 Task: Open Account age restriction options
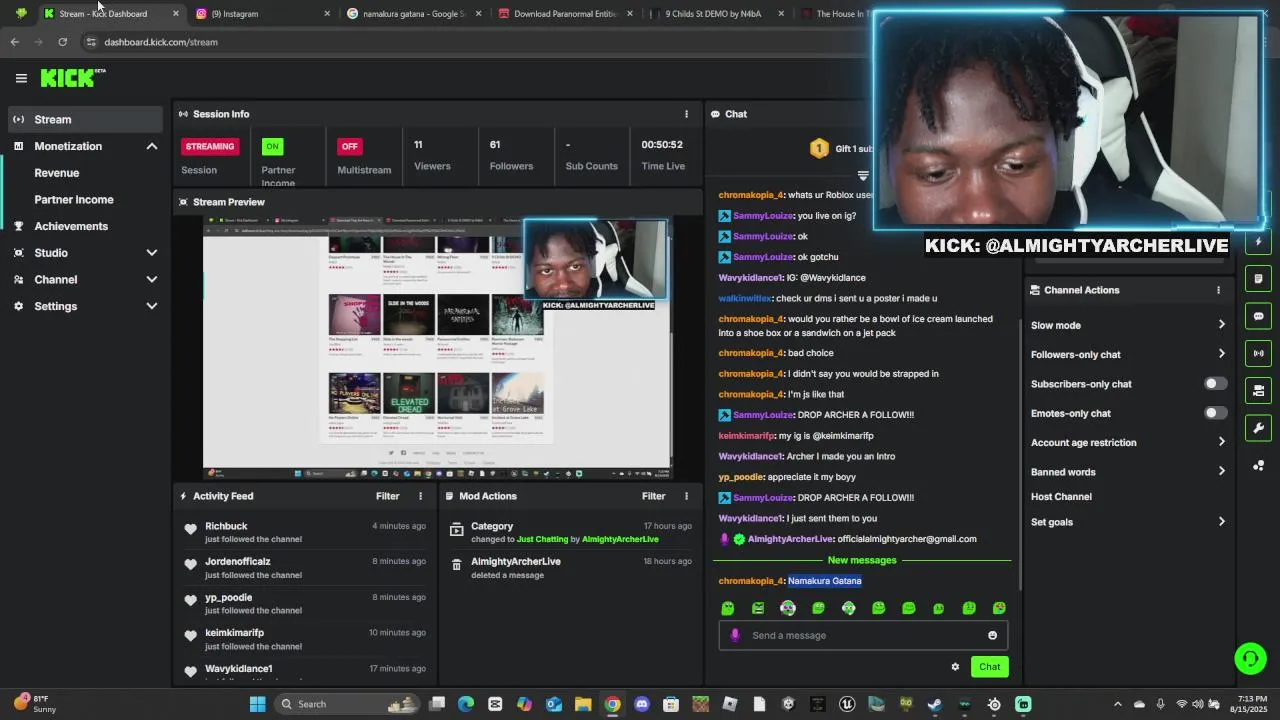(x=1128, y=442)
